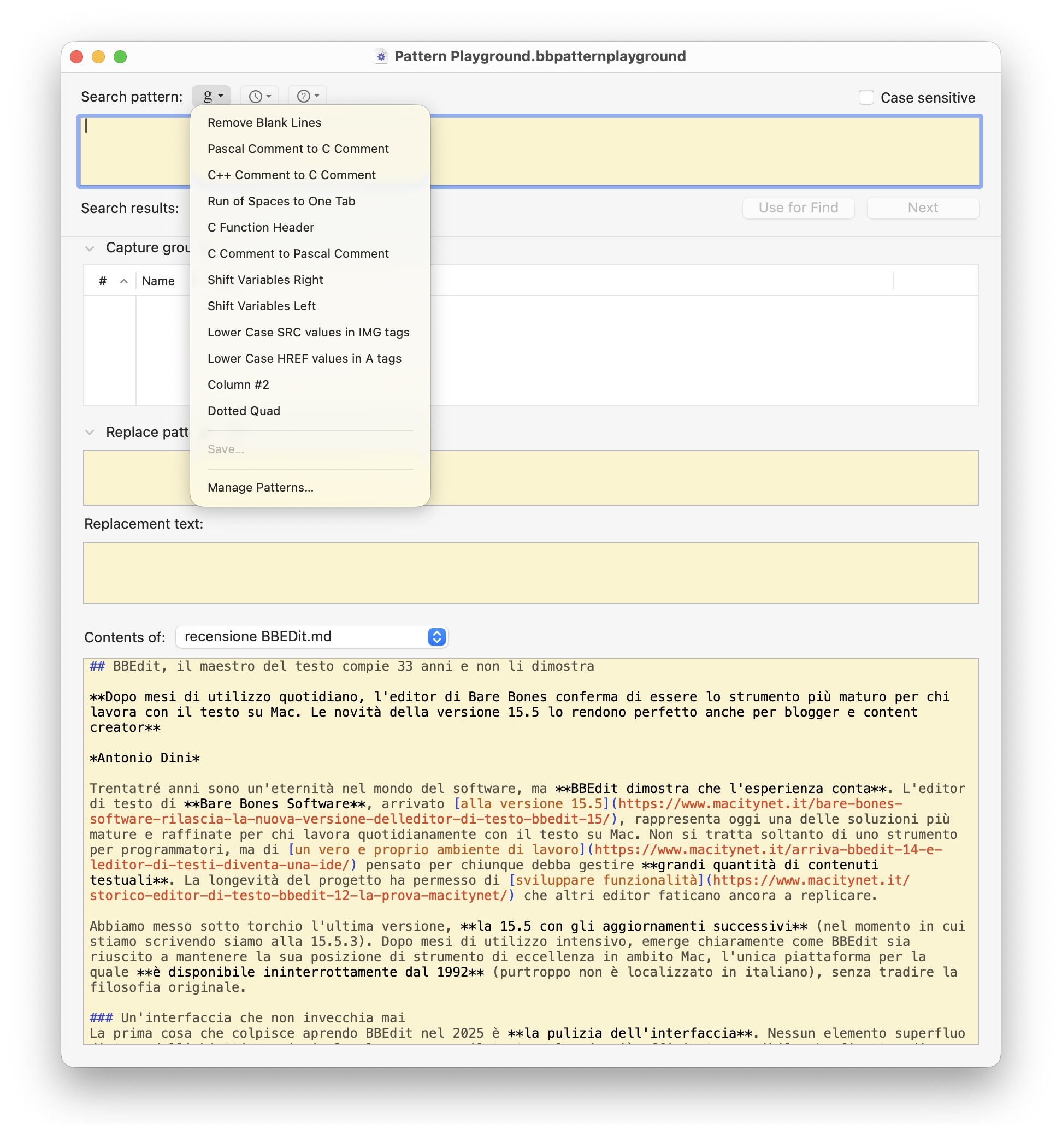Open the pattern help question-mark menu
1062x1148 pixels.
pos(306,96)
